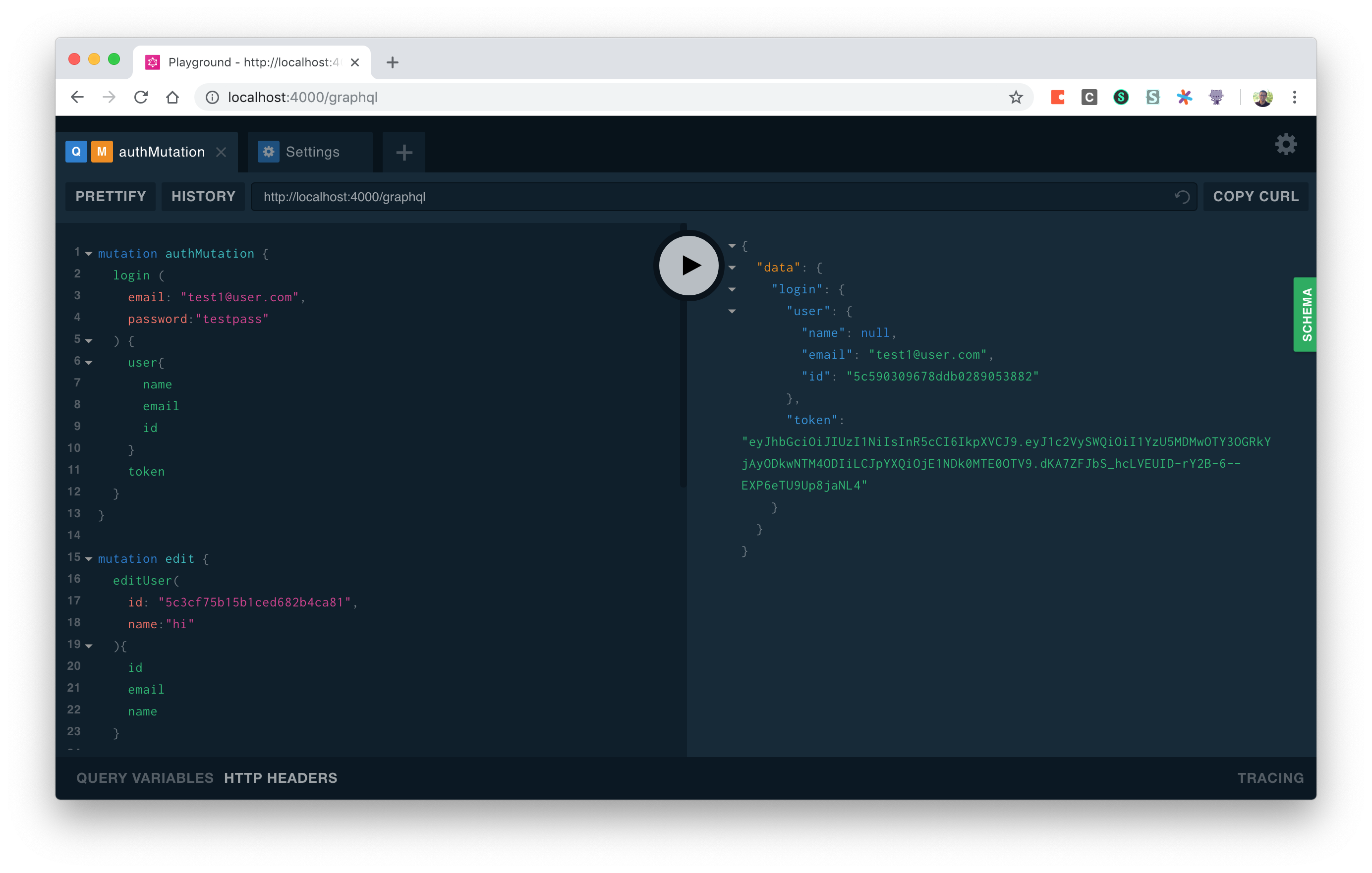Click the null name value in response
1372x873 pixels.
(875, 333)
